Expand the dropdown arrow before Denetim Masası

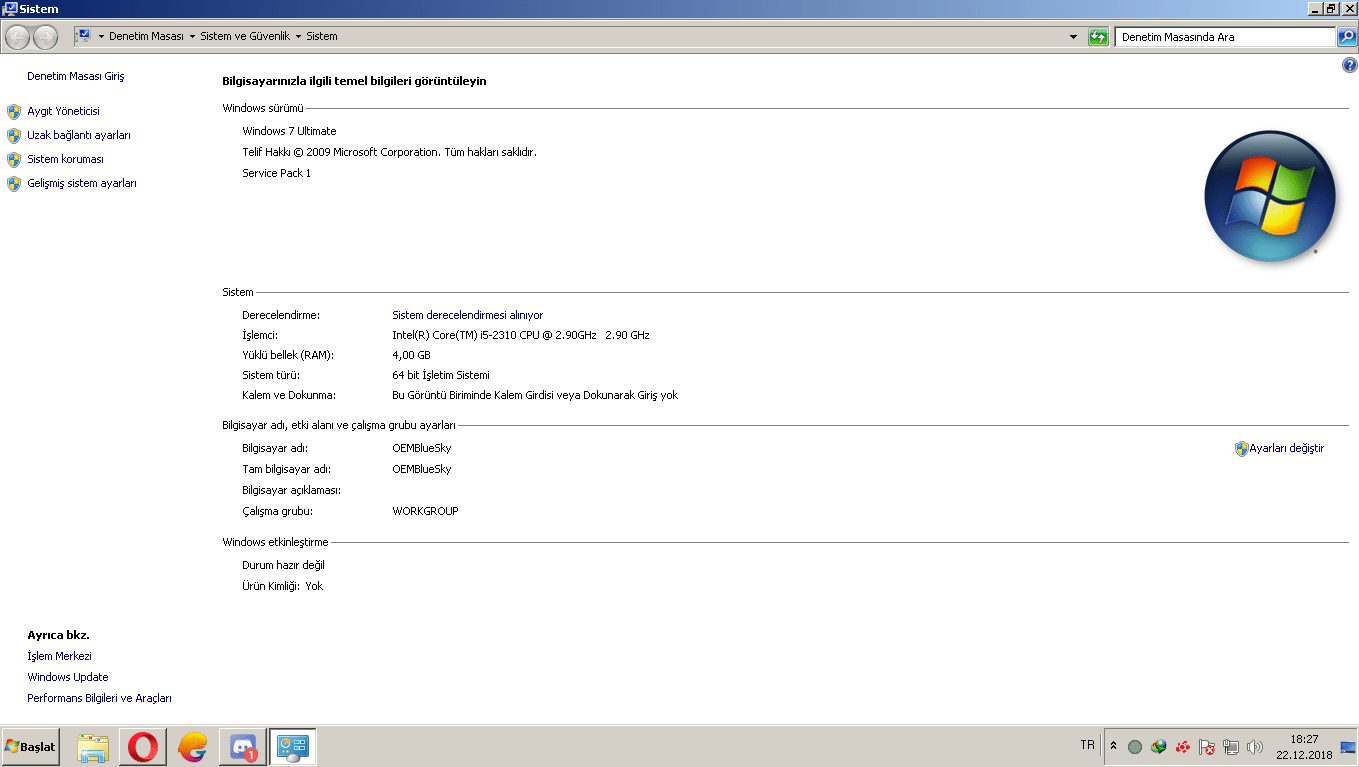click(101, 37)
